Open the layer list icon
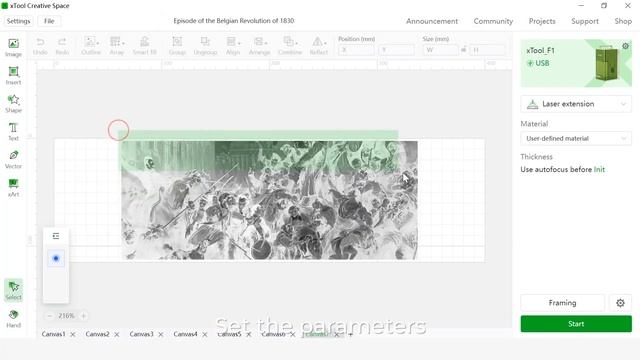 click(x=56, y=236)
